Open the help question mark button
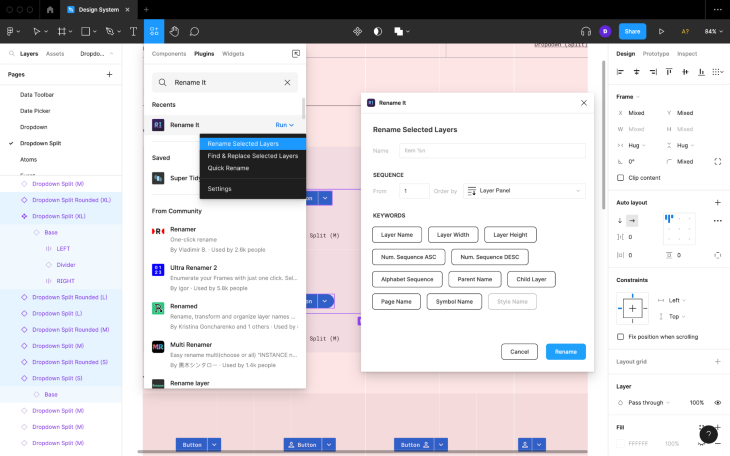 (708, 435)
